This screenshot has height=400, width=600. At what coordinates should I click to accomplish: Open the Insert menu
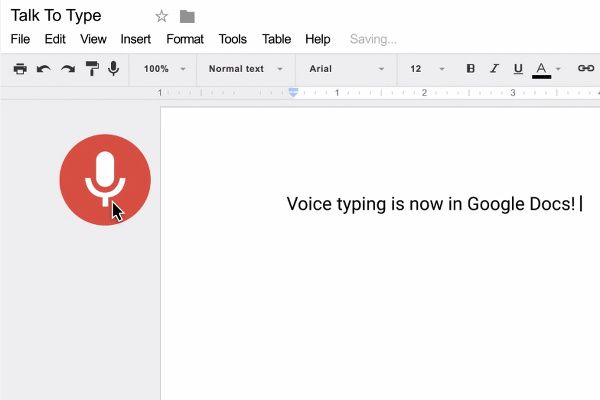pyautogui.click(x=136, y=39)
